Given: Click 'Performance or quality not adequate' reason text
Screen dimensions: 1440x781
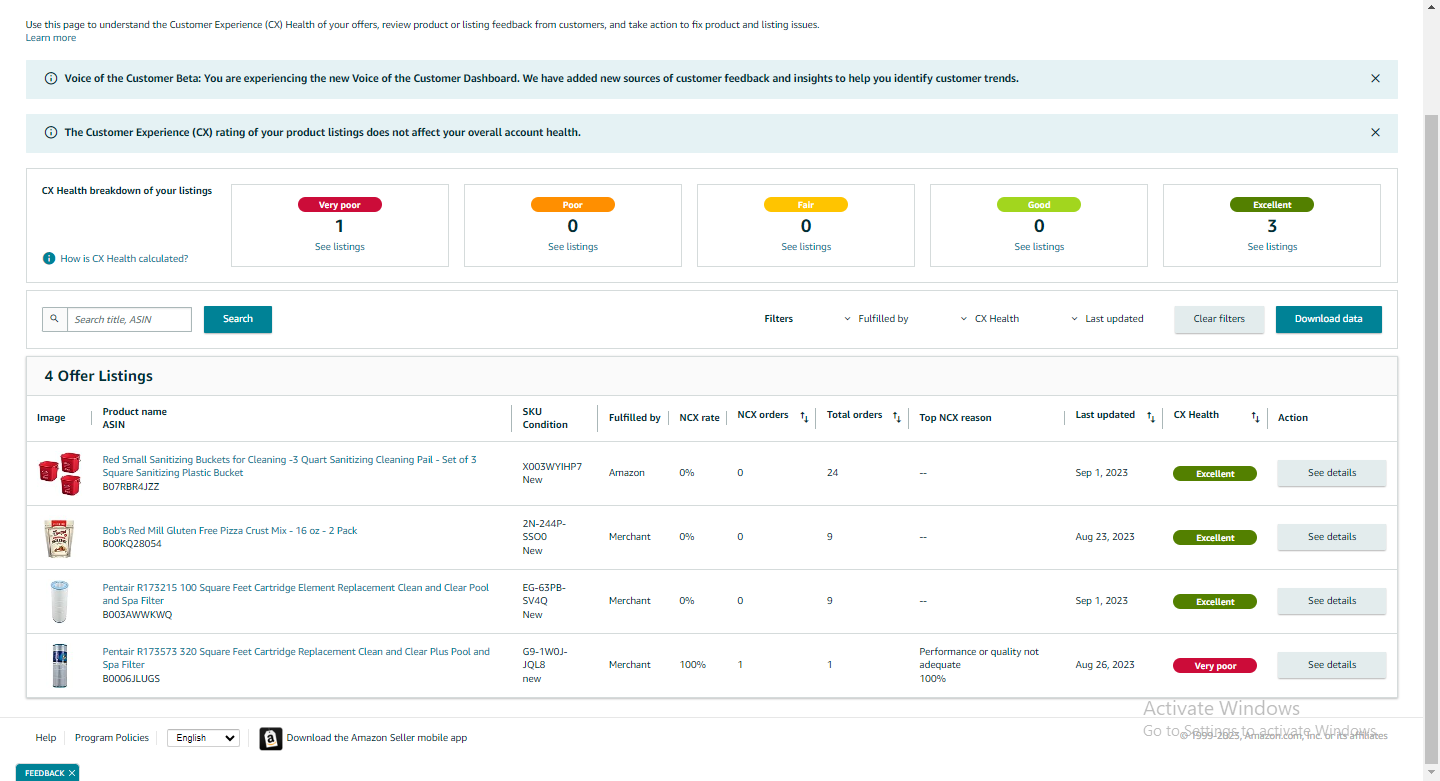Looking at the screenshot, I should click(979, 658).
